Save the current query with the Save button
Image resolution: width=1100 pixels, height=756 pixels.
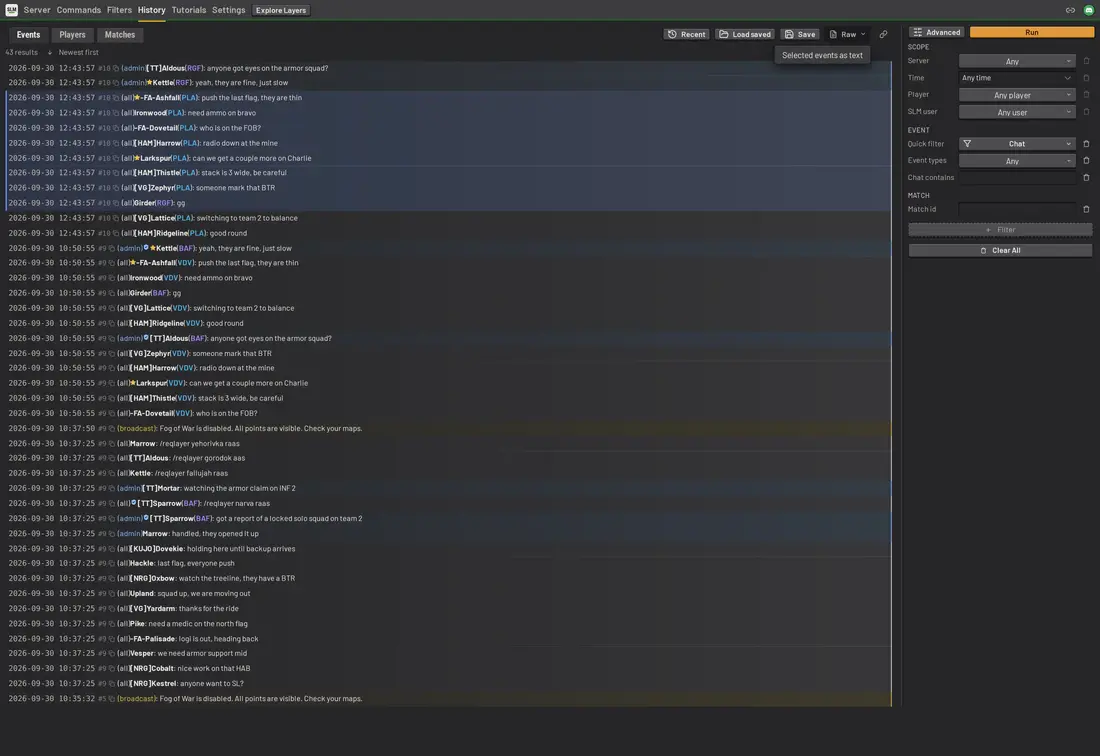tap(800, 34)
